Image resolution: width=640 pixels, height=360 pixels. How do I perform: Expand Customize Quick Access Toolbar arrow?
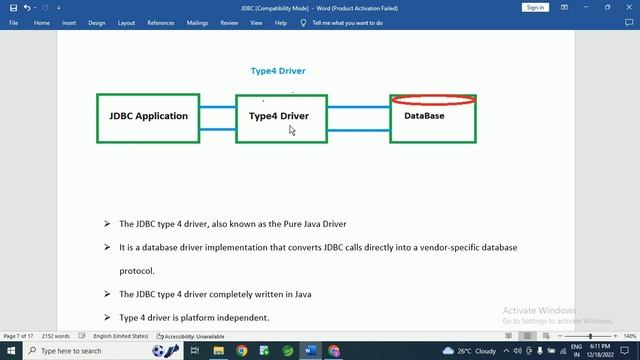tap(59, 8)
